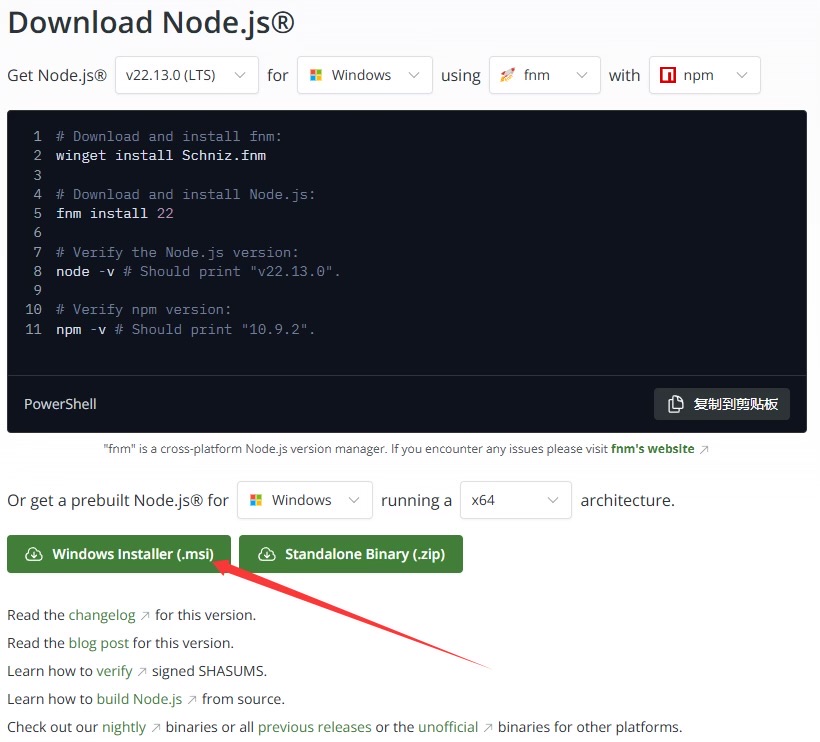The image size is (820, 742).
Task: Open the x64 architecture dropdown
Action: [x=516, y=500]
